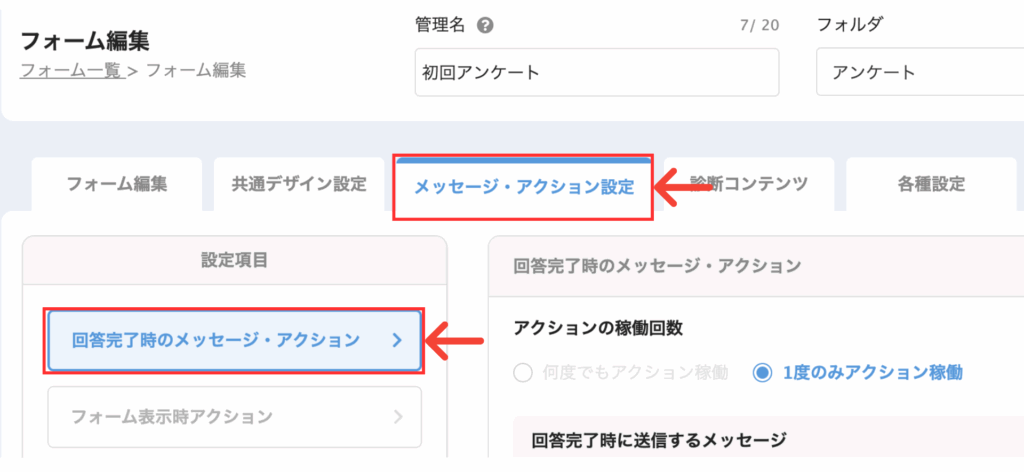Open フォーム表示時アクション settings item
Screen dimensions: 1024x472
point(234,417)
